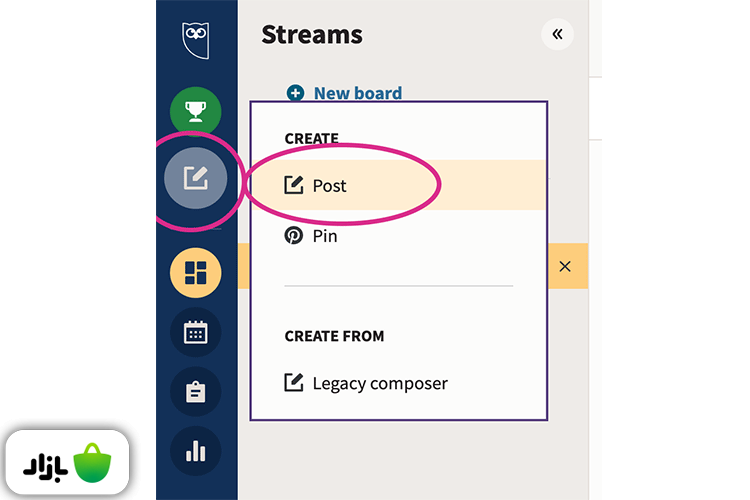Open the Streams dashboard icon
The height and width of the screenshot is (500, 750).
[196, 272]
